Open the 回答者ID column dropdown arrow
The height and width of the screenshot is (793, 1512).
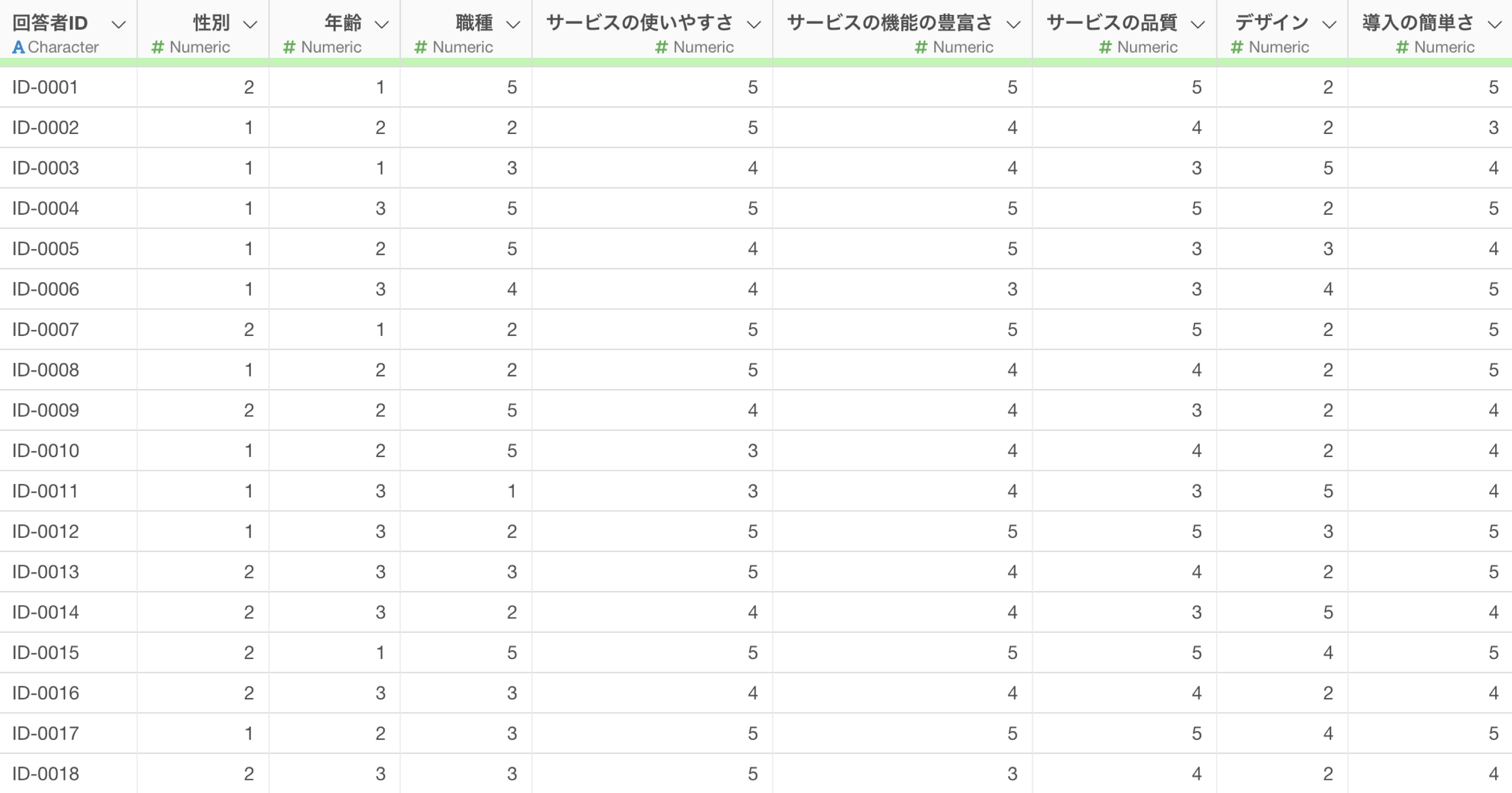tap(119, 25)
